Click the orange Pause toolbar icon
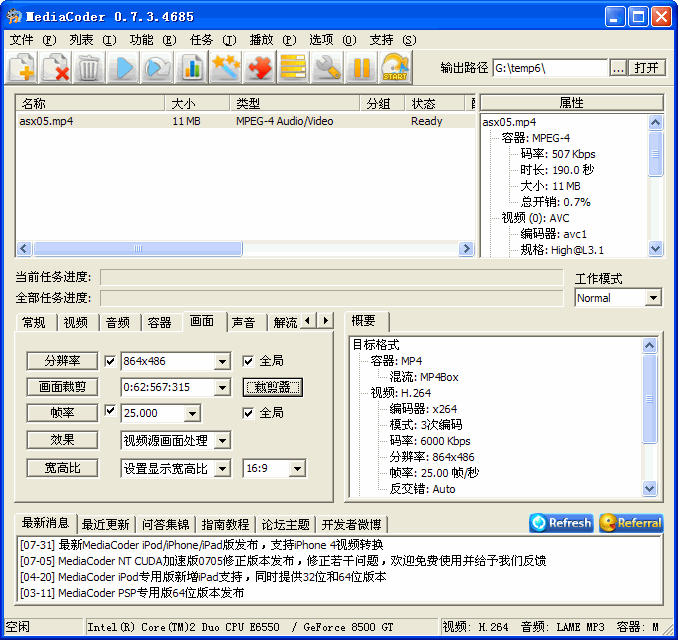Screen dimensions: 678x640 click(x=361, y=67)
